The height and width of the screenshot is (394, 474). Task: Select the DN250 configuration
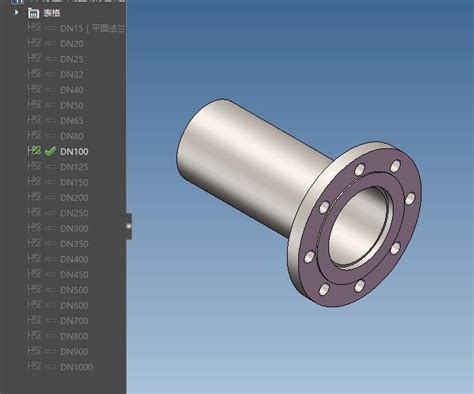tap(74, 213)
